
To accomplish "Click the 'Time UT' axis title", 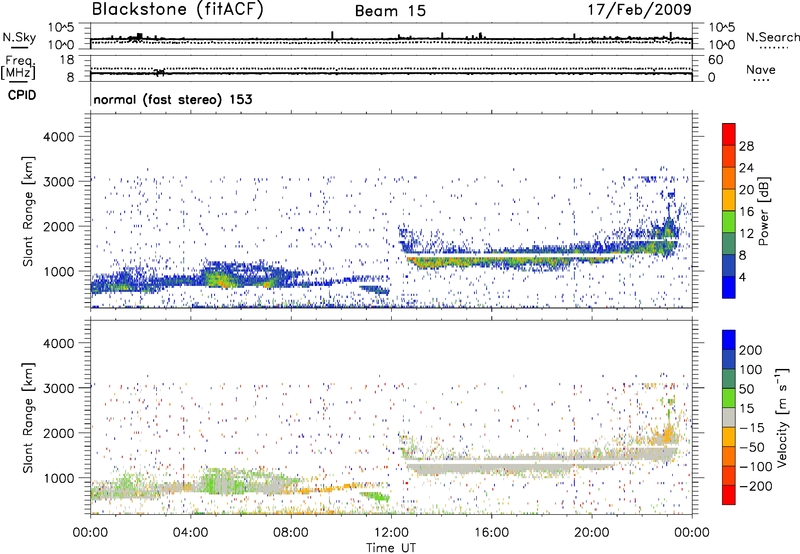I will coord(391,548).
